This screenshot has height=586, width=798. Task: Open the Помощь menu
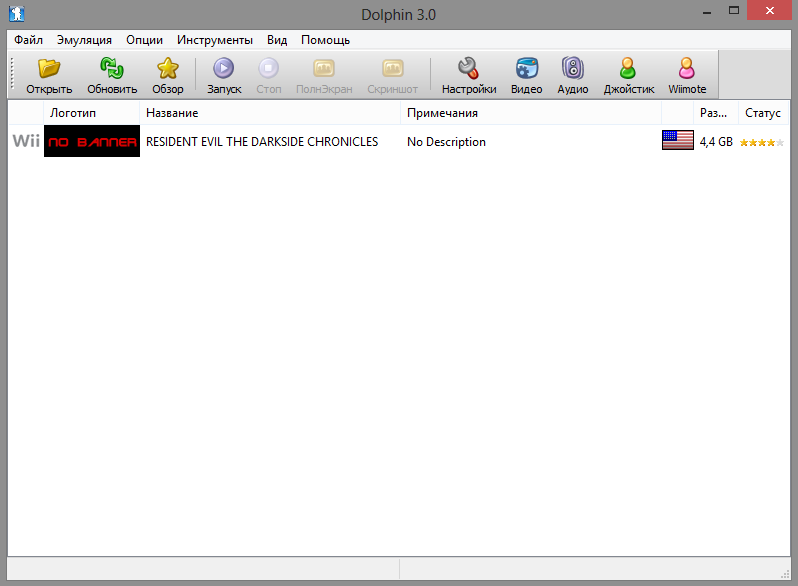[x=326, y=40]
